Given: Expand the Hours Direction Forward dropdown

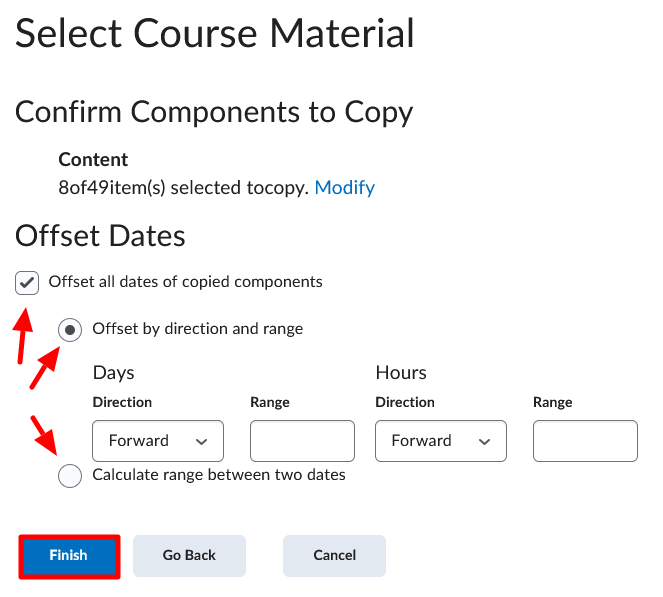Looking at the screenshot, I should click(441, 441).
